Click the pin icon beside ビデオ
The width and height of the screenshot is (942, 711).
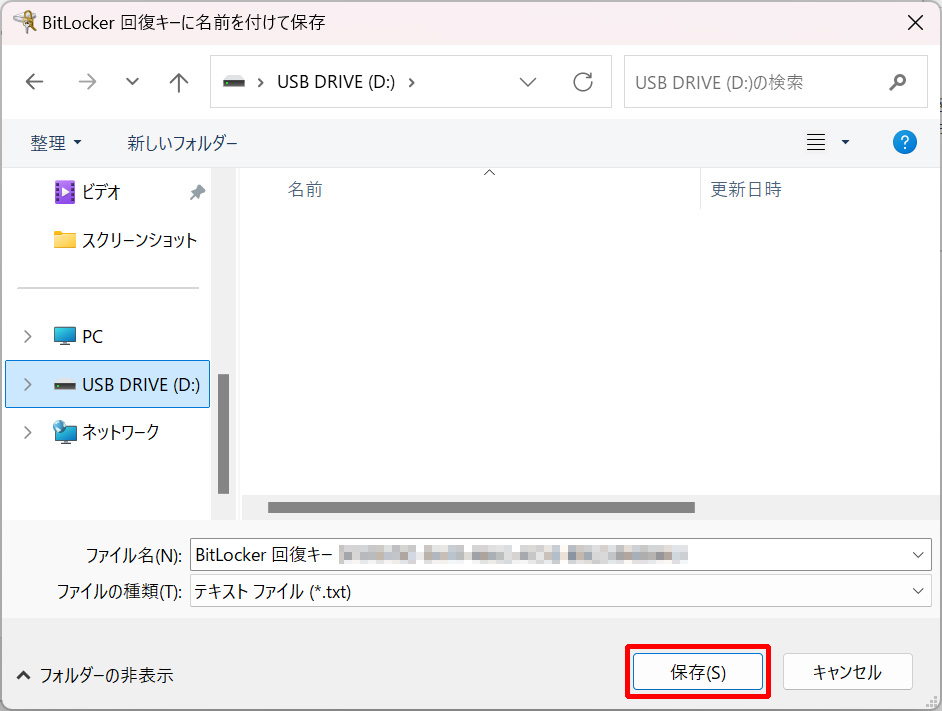tap(197, 192)
